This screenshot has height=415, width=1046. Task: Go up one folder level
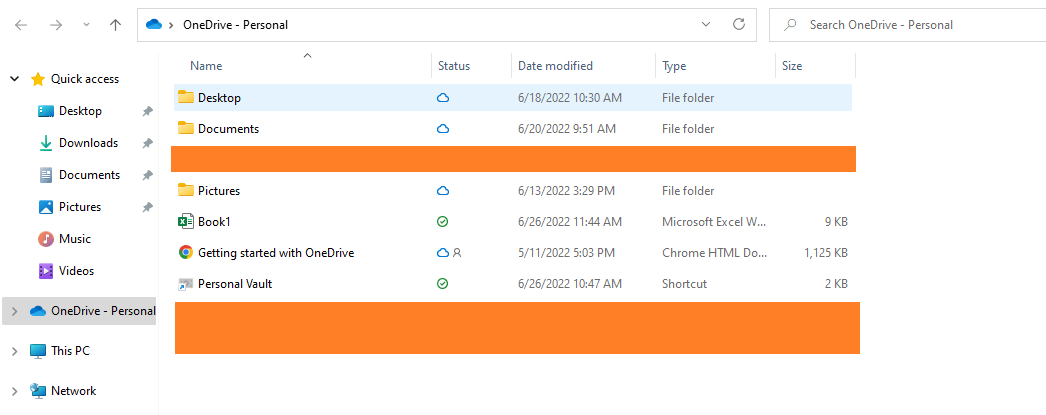tap(115, 25)
